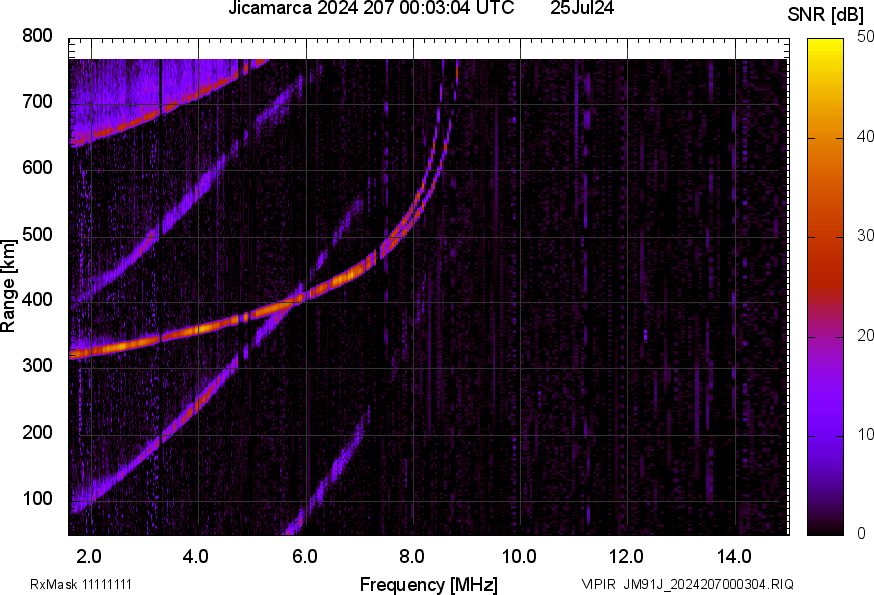Click the range tick label 800

pos(37,36)
